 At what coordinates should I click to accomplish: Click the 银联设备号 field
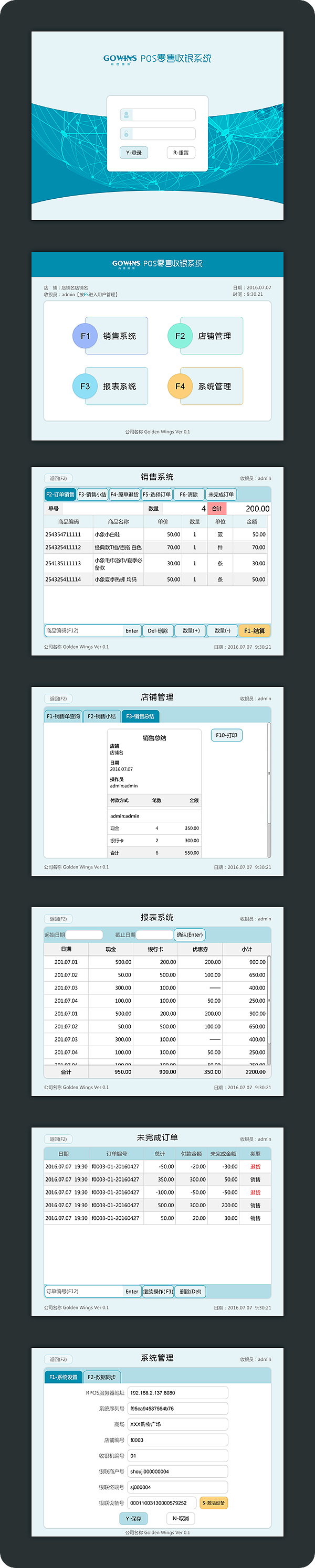pos(162,1503)
